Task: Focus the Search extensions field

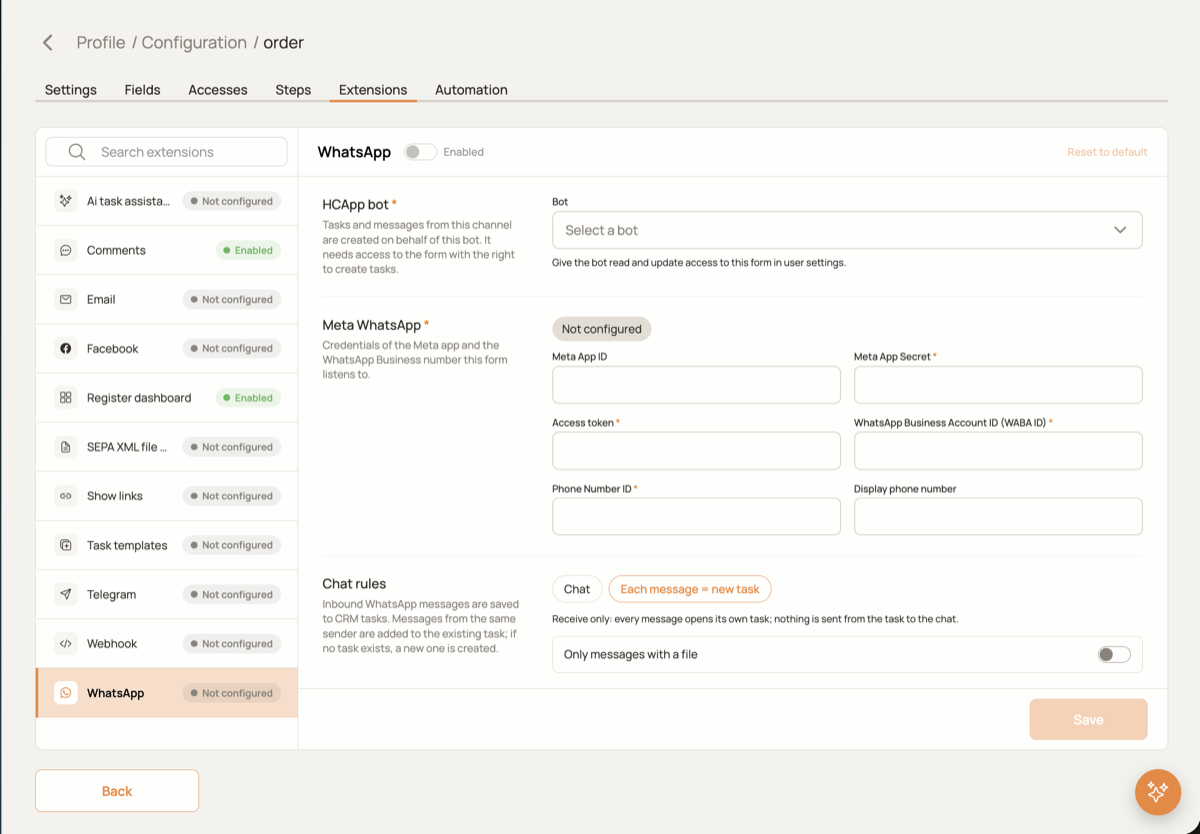Action: [166, 152]
